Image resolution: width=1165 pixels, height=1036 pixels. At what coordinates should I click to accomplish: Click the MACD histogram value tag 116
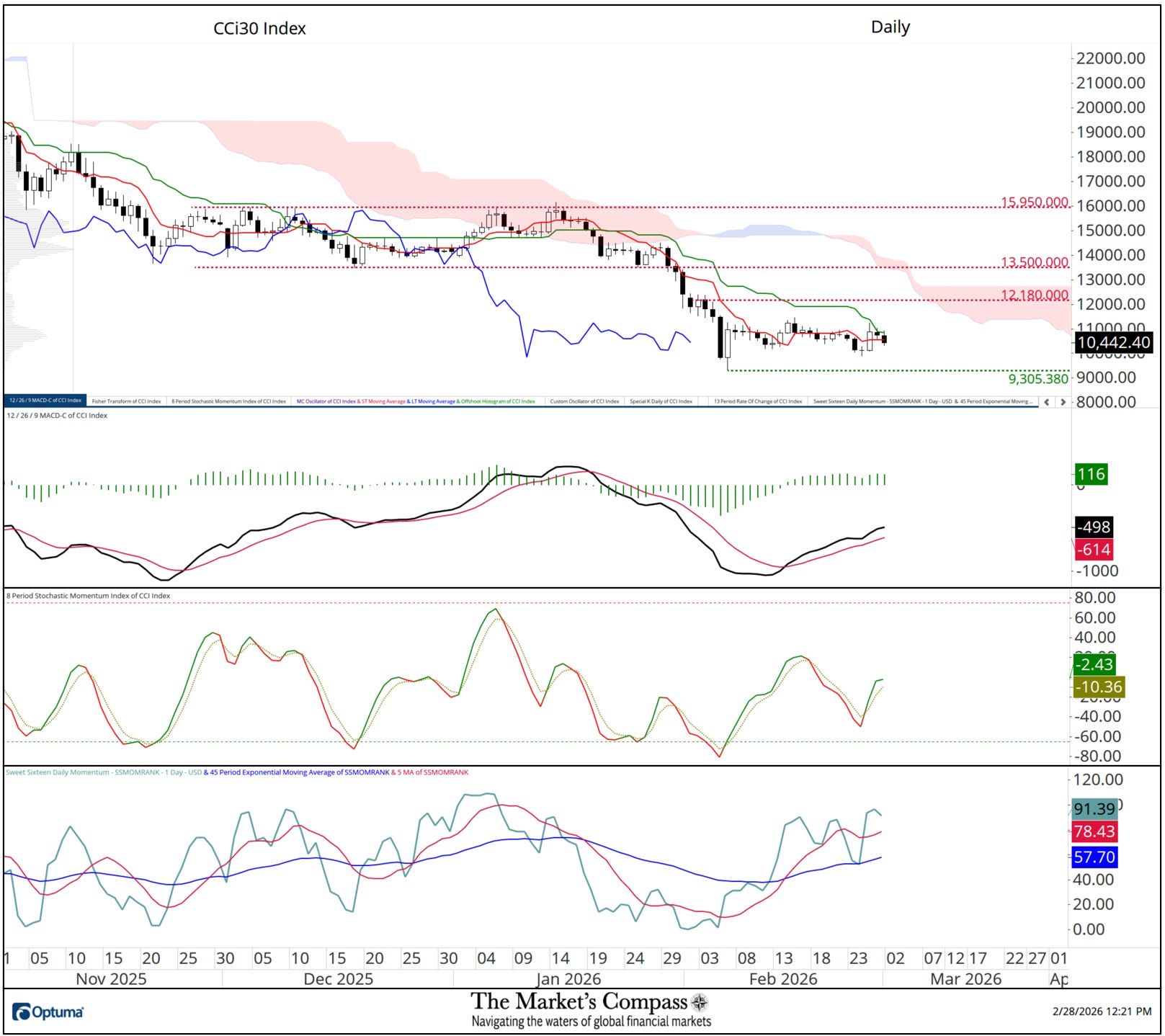(1091, 474)
